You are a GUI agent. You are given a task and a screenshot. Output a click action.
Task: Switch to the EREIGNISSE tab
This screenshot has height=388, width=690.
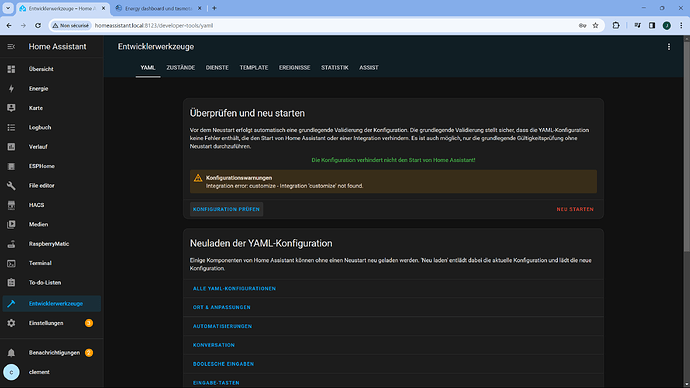point(294,68)
